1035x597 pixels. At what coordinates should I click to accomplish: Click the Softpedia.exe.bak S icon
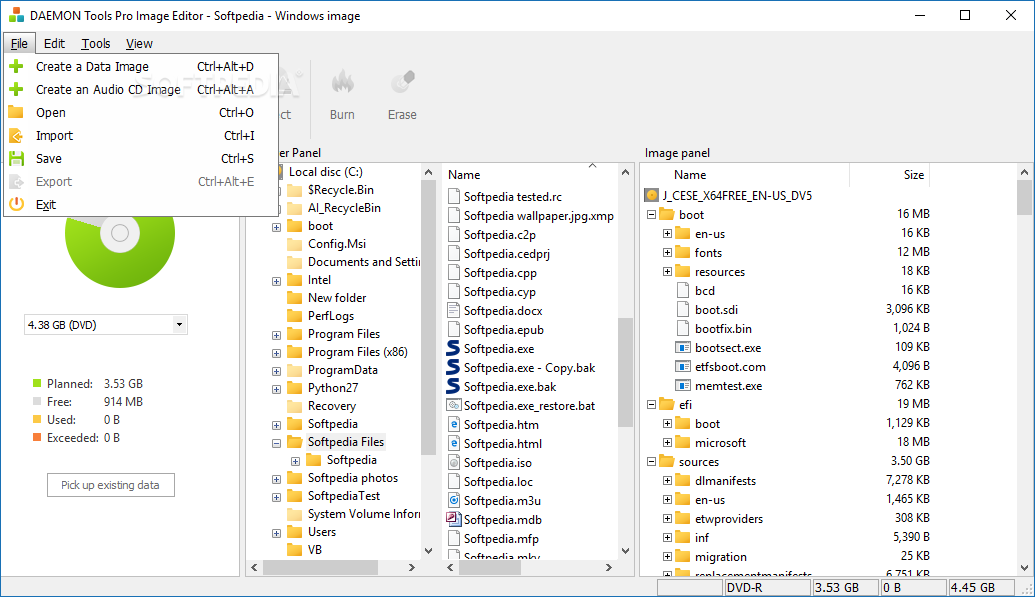point(453,386)
